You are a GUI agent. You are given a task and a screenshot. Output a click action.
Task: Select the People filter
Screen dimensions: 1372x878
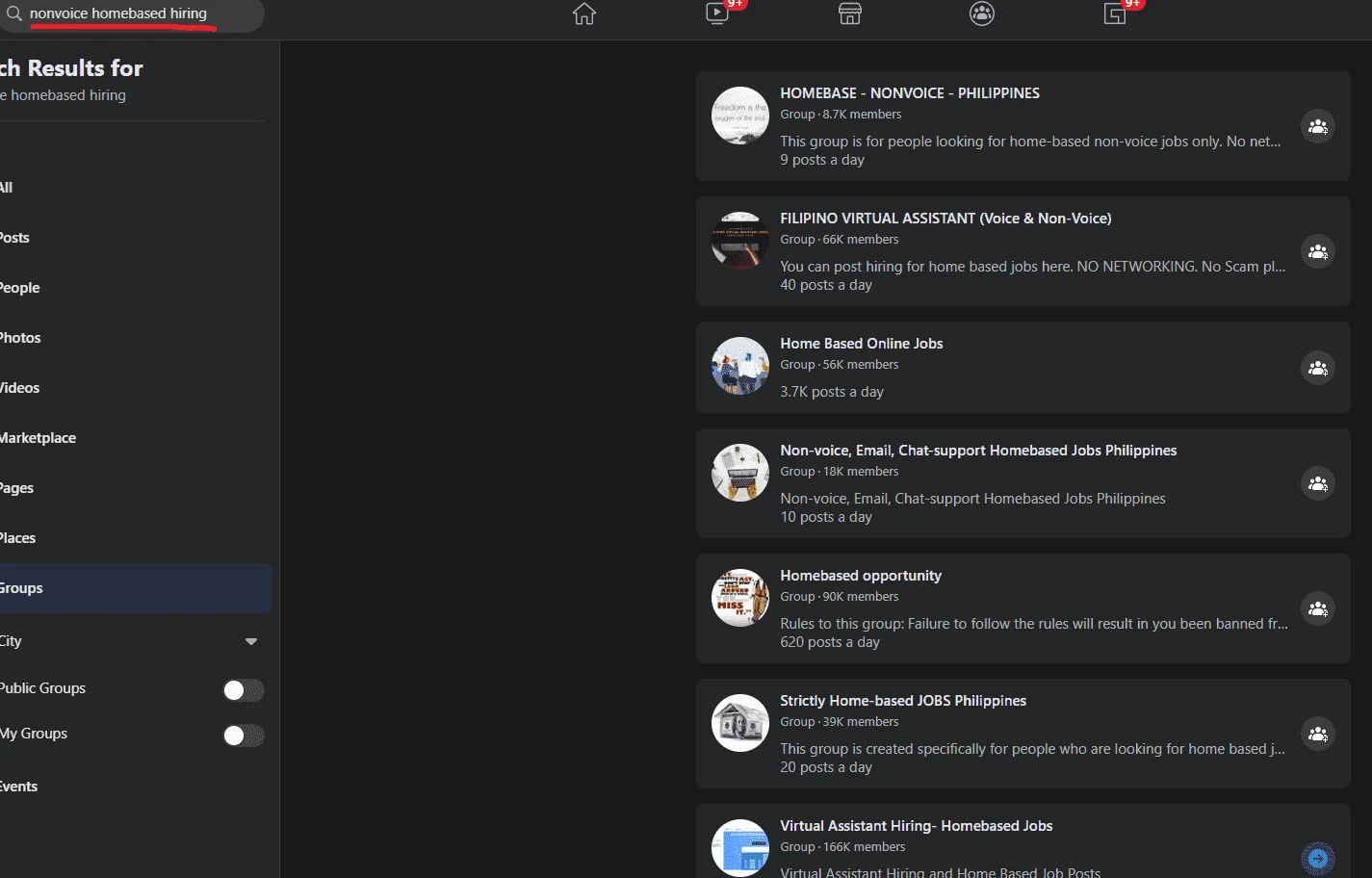(x=136, y=288)
